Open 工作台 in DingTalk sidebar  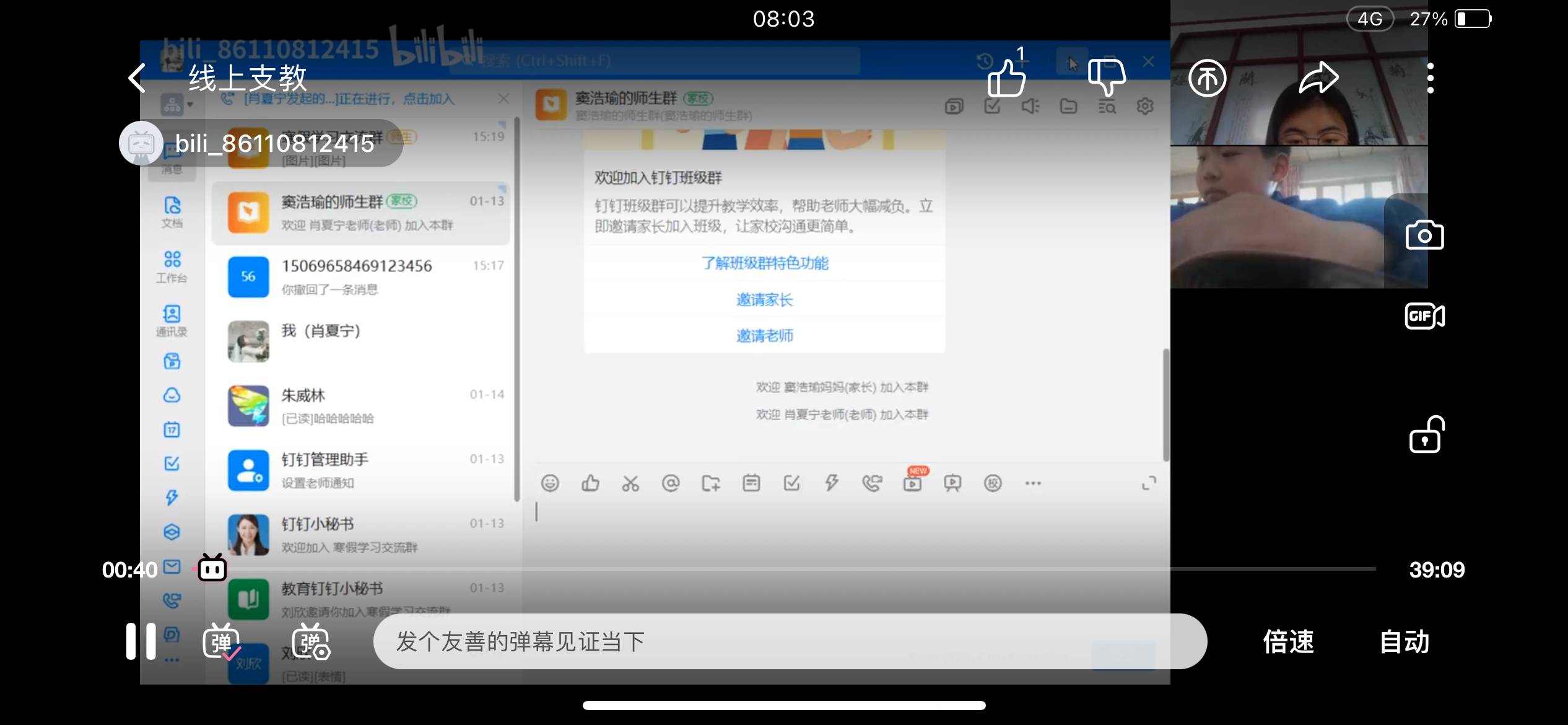172,266
